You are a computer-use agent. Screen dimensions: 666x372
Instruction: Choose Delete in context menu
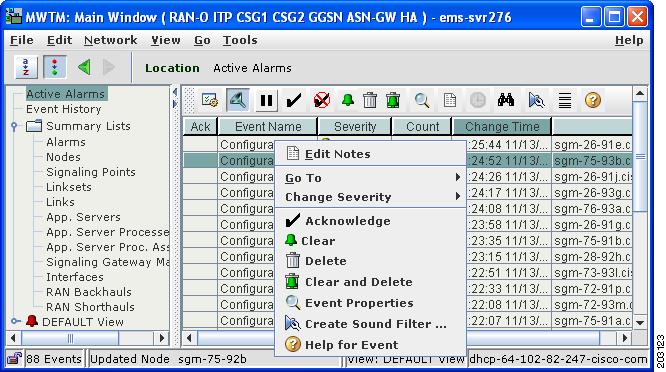pyautogui.click(x=371, y=261)
